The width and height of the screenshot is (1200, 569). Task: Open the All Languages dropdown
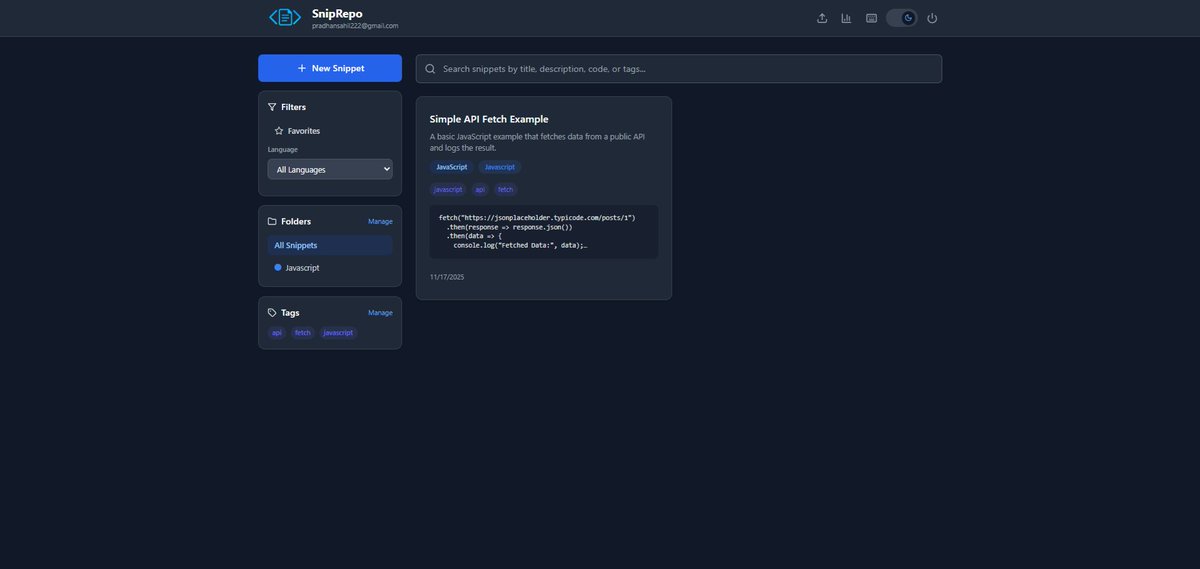(330, 170)
